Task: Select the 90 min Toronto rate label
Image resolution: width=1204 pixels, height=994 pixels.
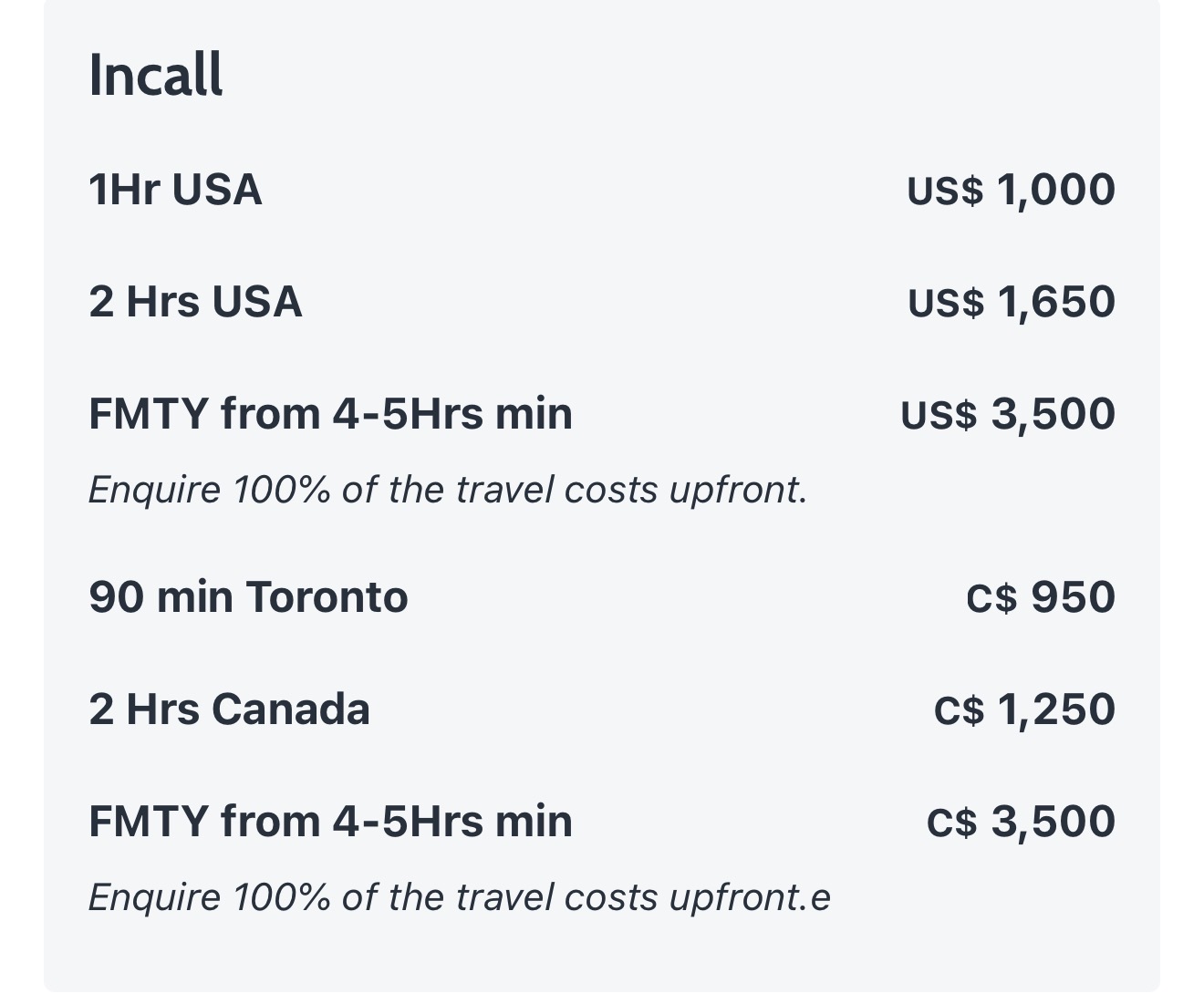Action: (248, 597)
